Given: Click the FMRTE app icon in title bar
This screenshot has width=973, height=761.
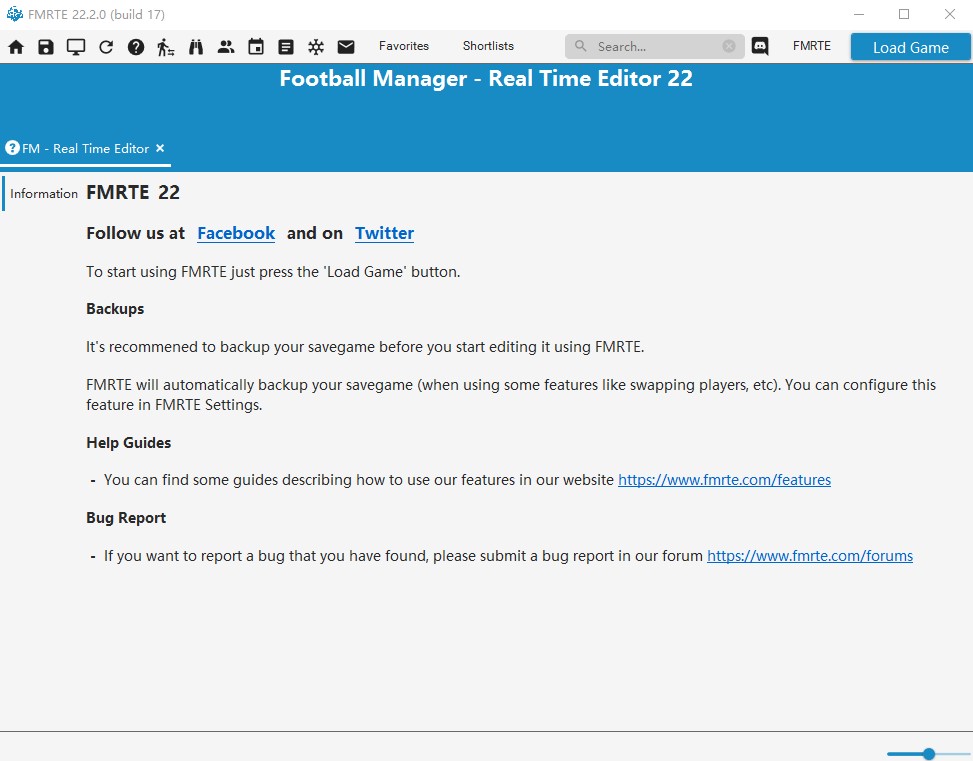Looking at the screenshot, I should [14, 14].
